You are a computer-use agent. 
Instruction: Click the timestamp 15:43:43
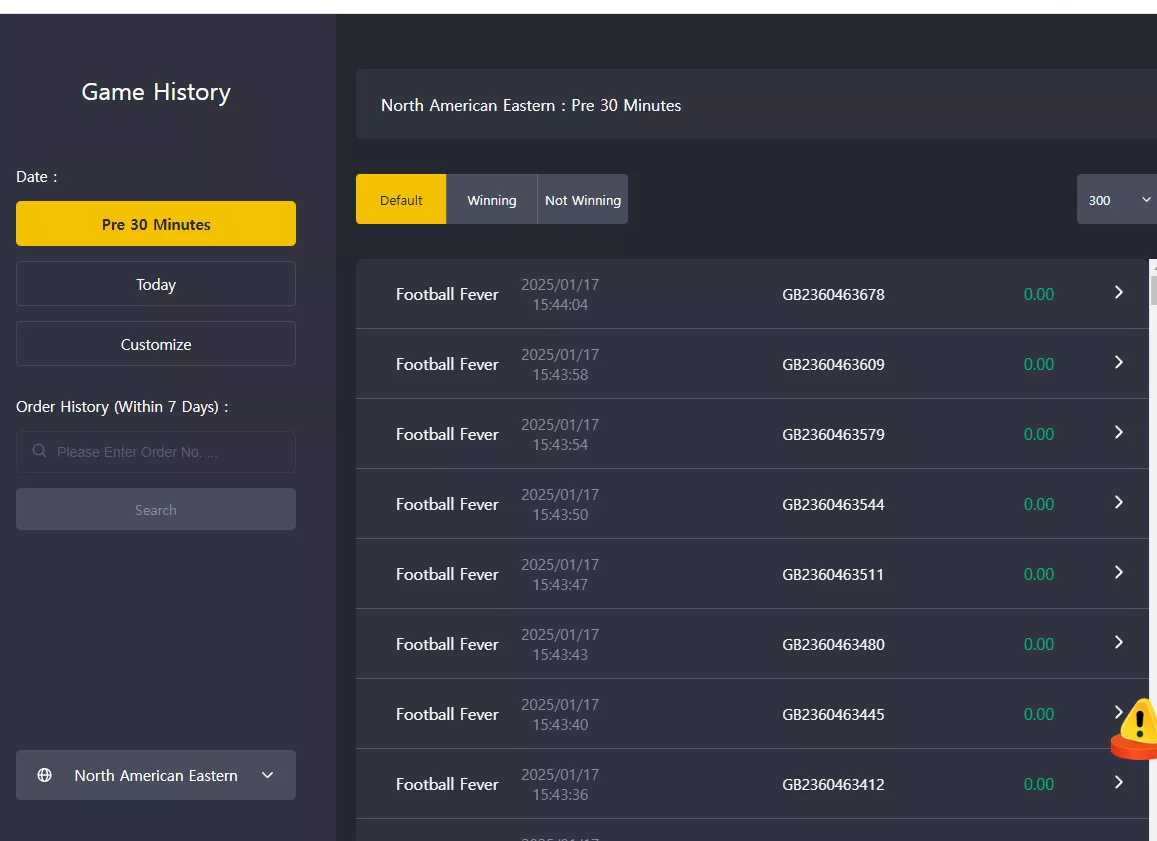coord(560,655)
